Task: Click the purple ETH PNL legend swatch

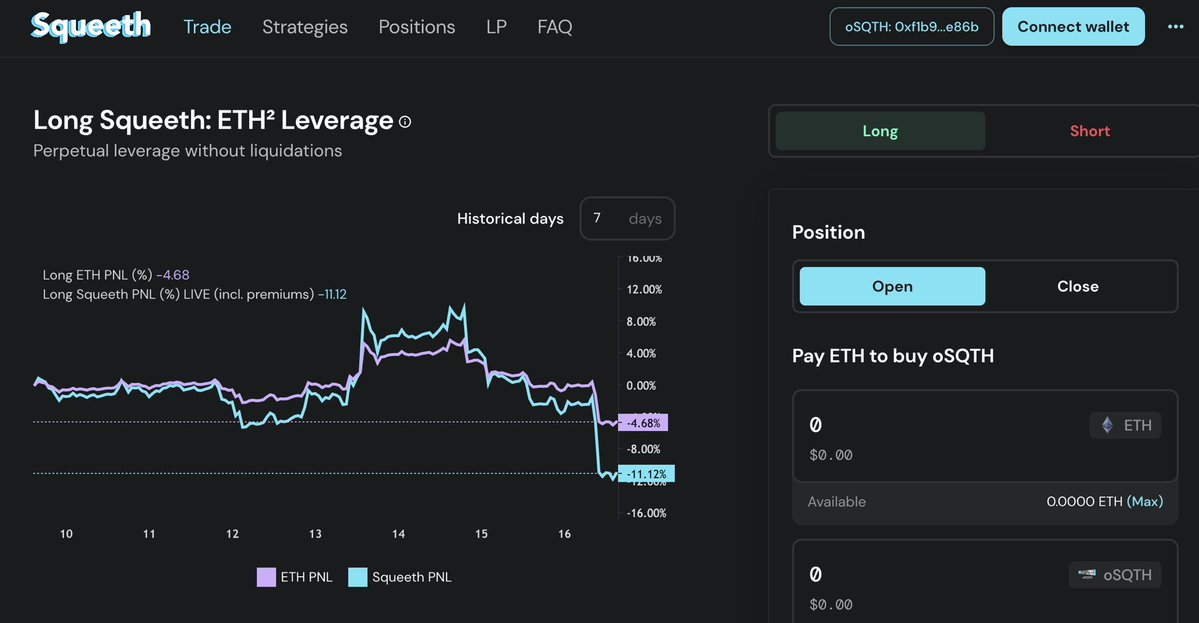Action: [266, 577]
